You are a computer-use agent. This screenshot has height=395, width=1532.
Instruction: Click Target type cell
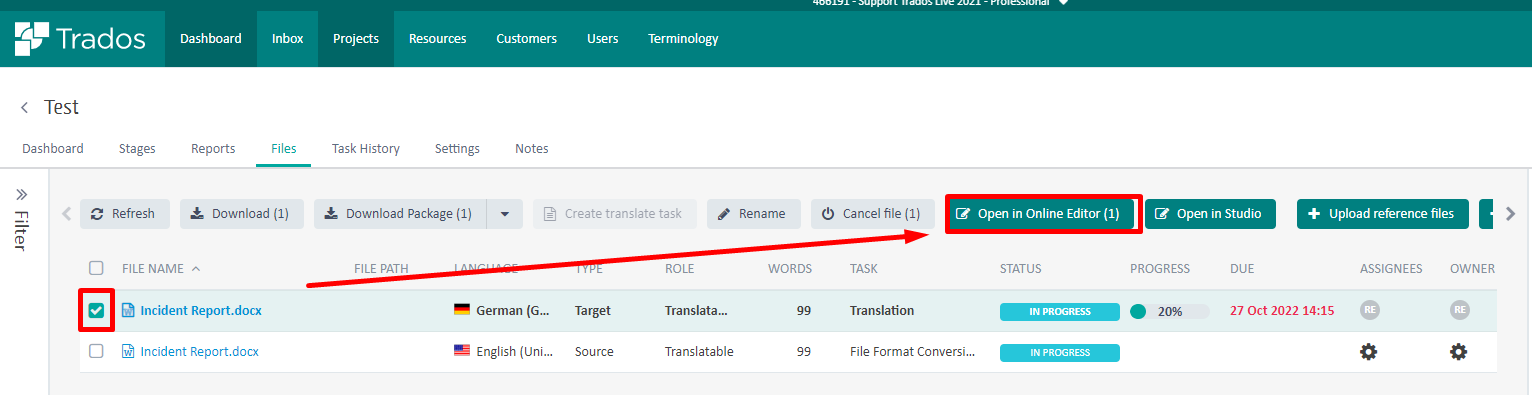pyautogui.click(x=593, y=310)
